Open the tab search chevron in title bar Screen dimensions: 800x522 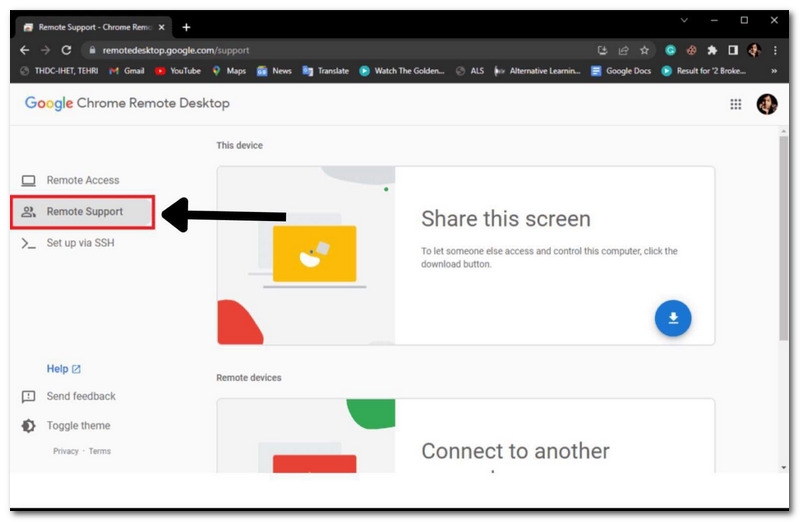point(684,20)
